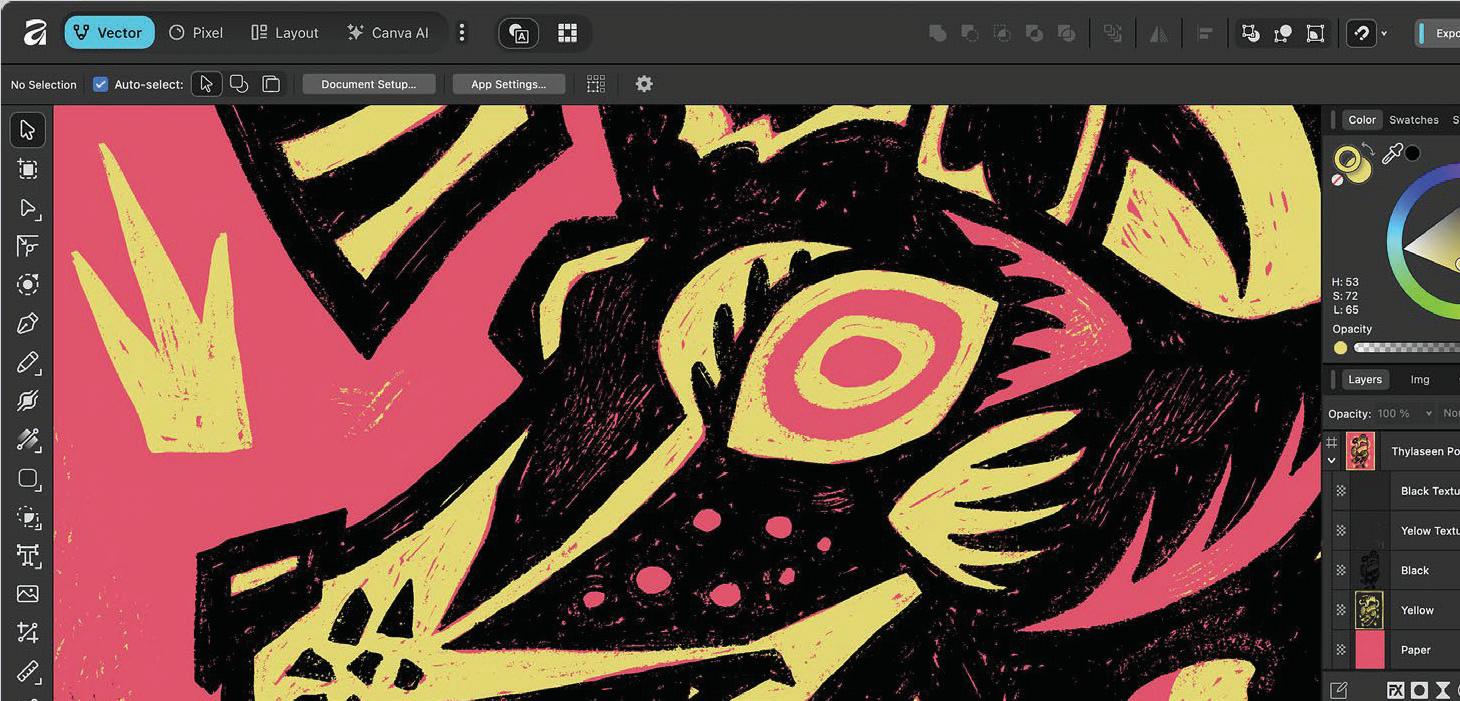Select the Place Image tool

click(x=28, y=594)
